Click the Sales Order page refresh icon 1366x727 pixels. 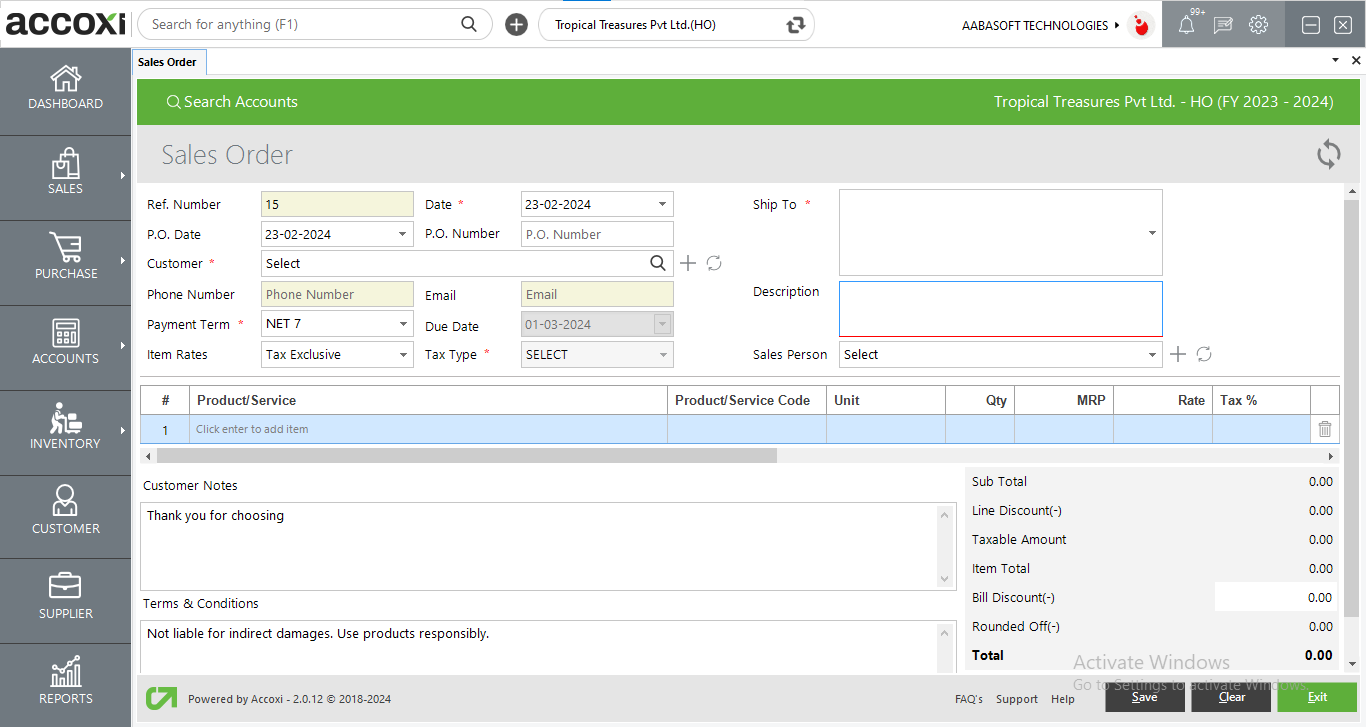(x=1328, y=155)
